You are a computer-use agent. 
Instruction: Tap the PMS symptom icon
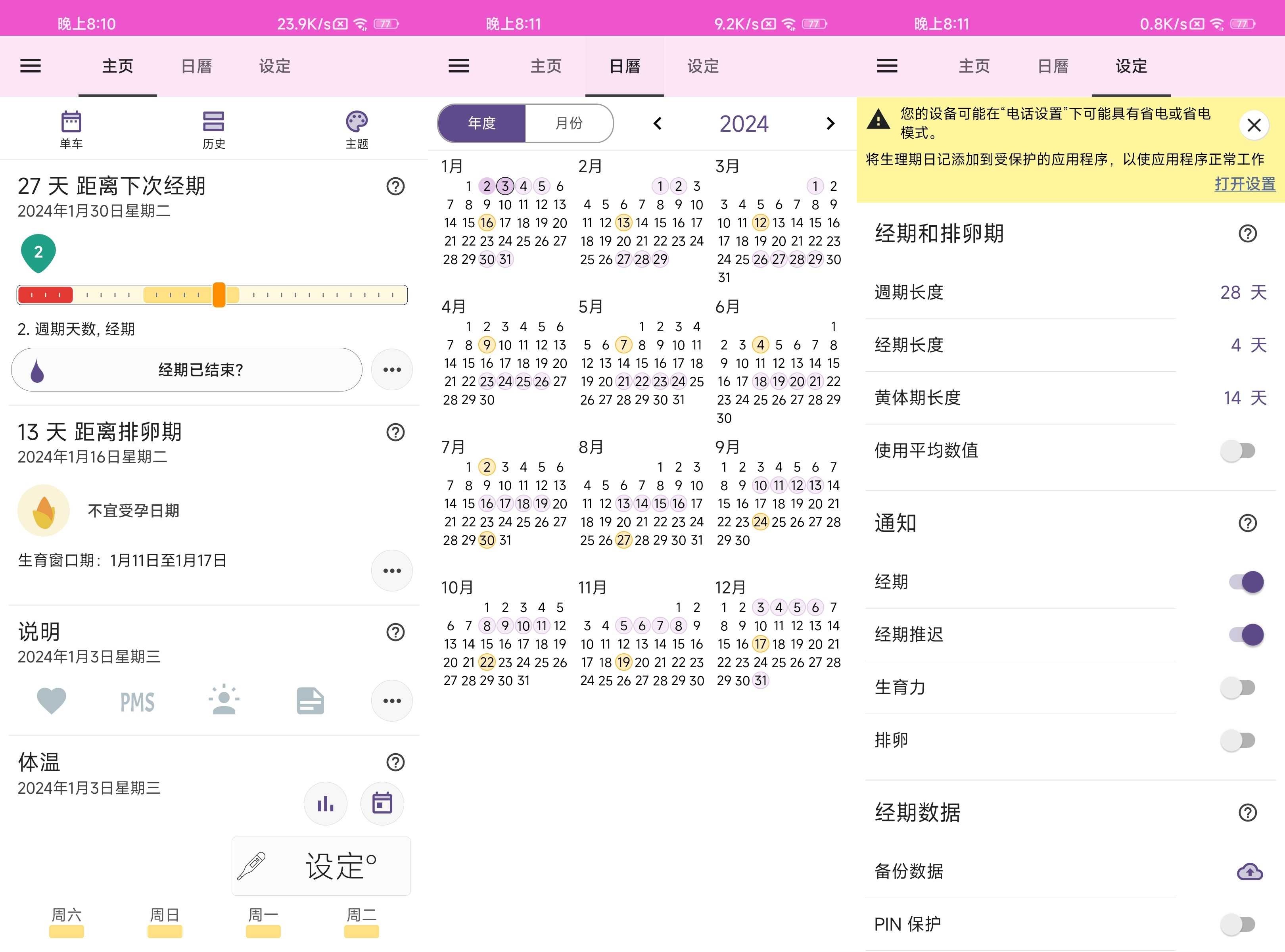(137, 702)
